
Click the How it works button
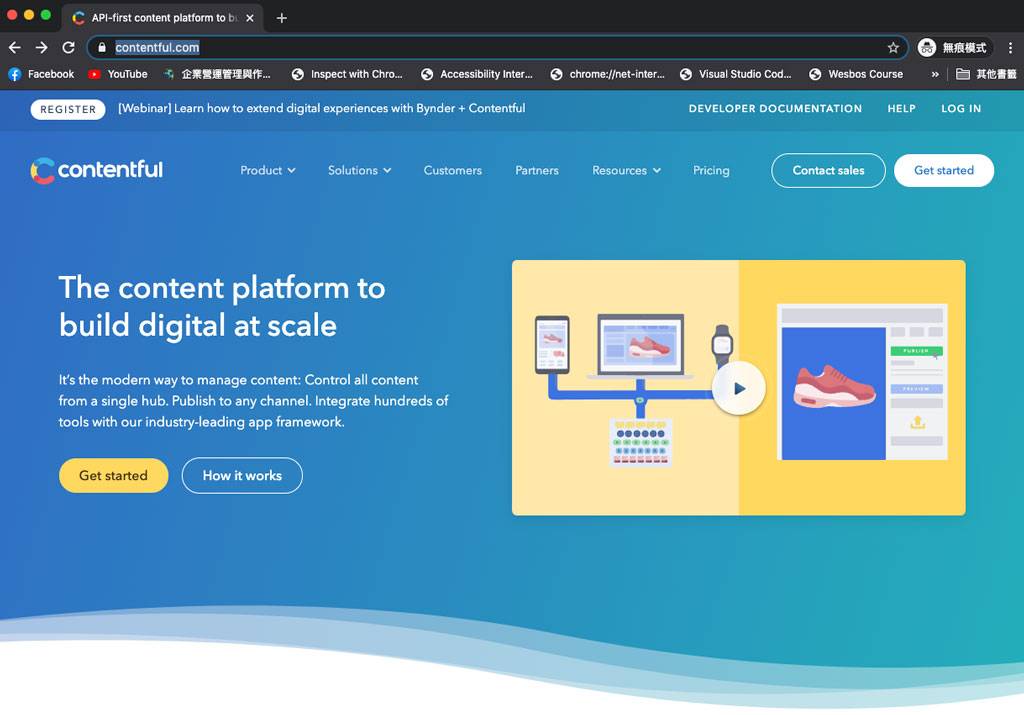(x=242, y=475)
